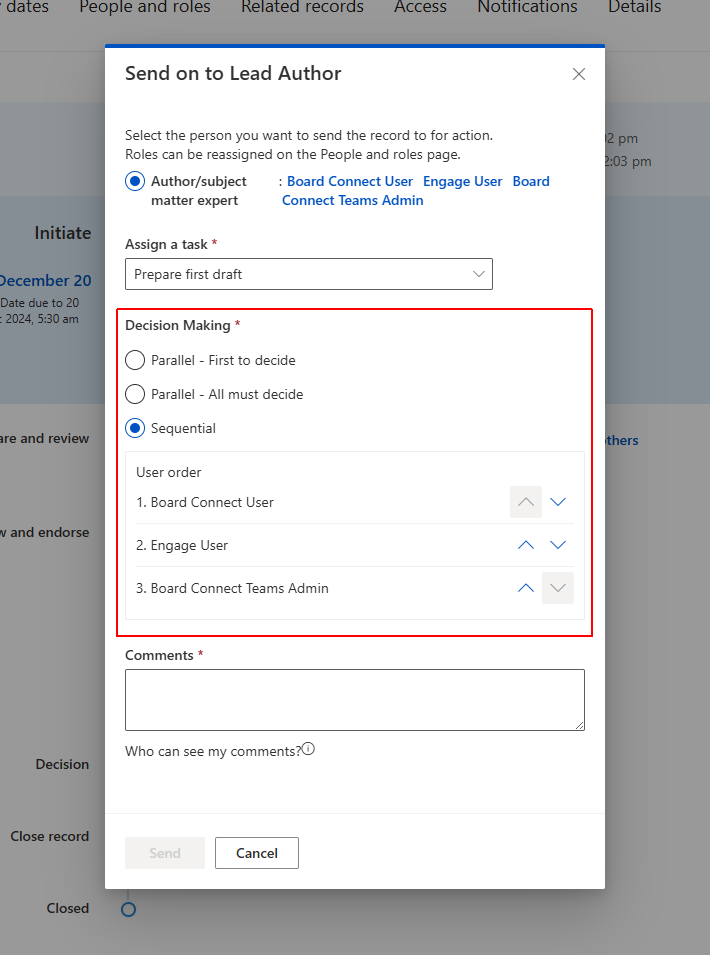
Task: Open the Access tab
Action: tap(420, 7)
